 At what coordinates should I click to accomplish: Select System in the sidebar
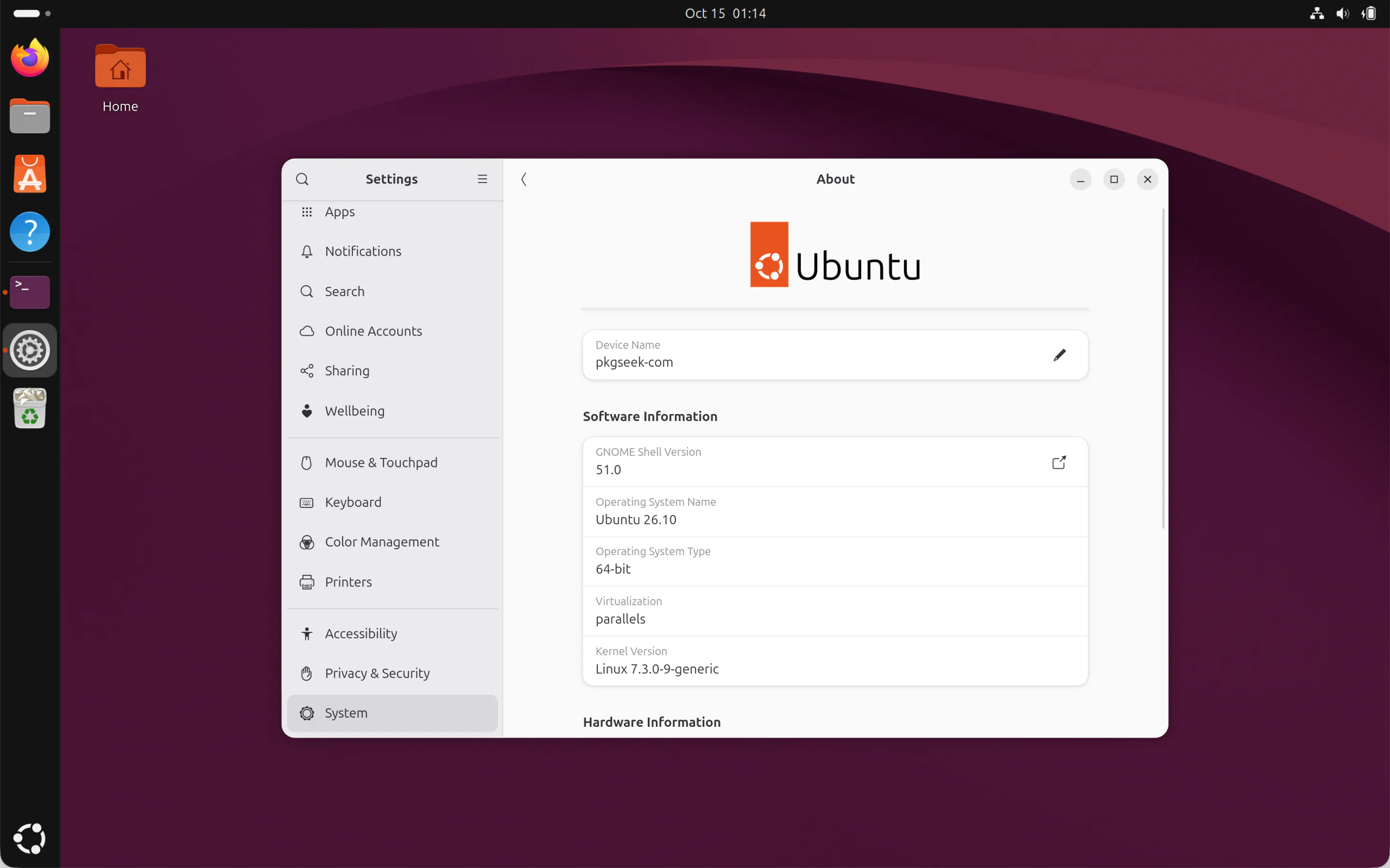click(392, 713)
